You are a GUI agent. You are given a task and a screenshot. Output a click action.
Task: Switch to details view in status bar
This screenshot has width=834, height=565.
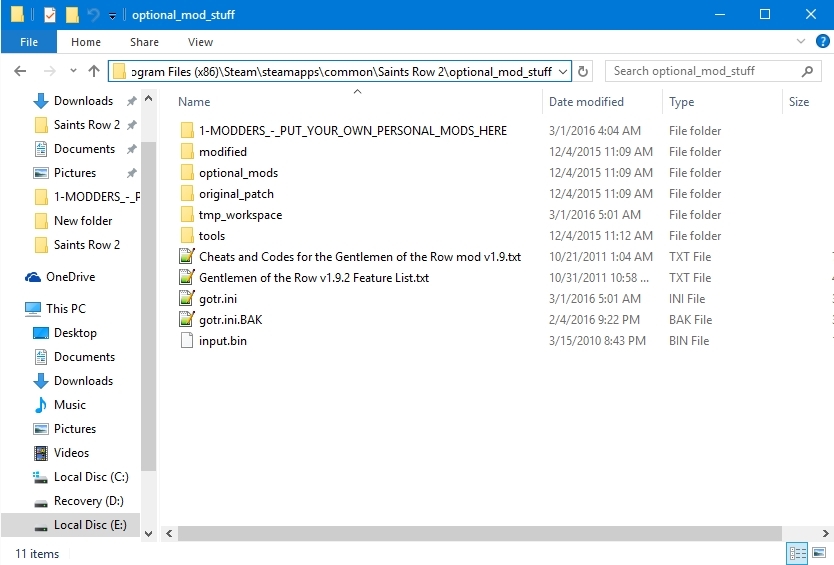(x=798, y=553)
